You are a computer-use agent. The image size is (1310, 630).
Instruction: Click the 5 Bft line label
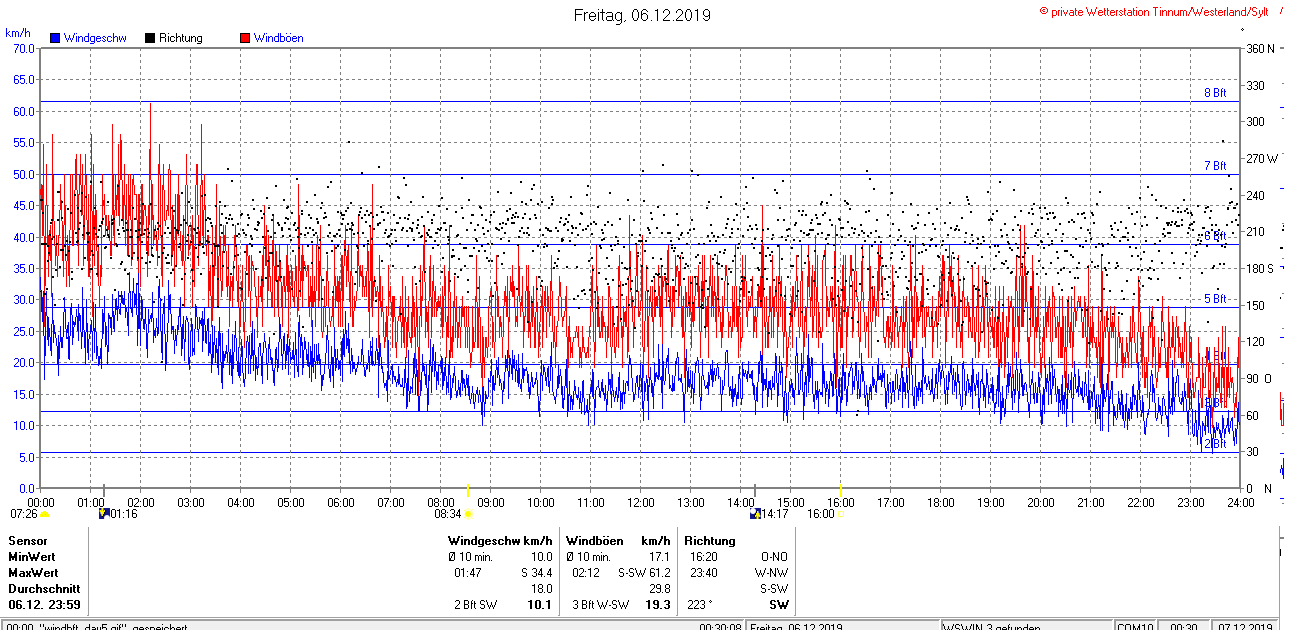1215,298
